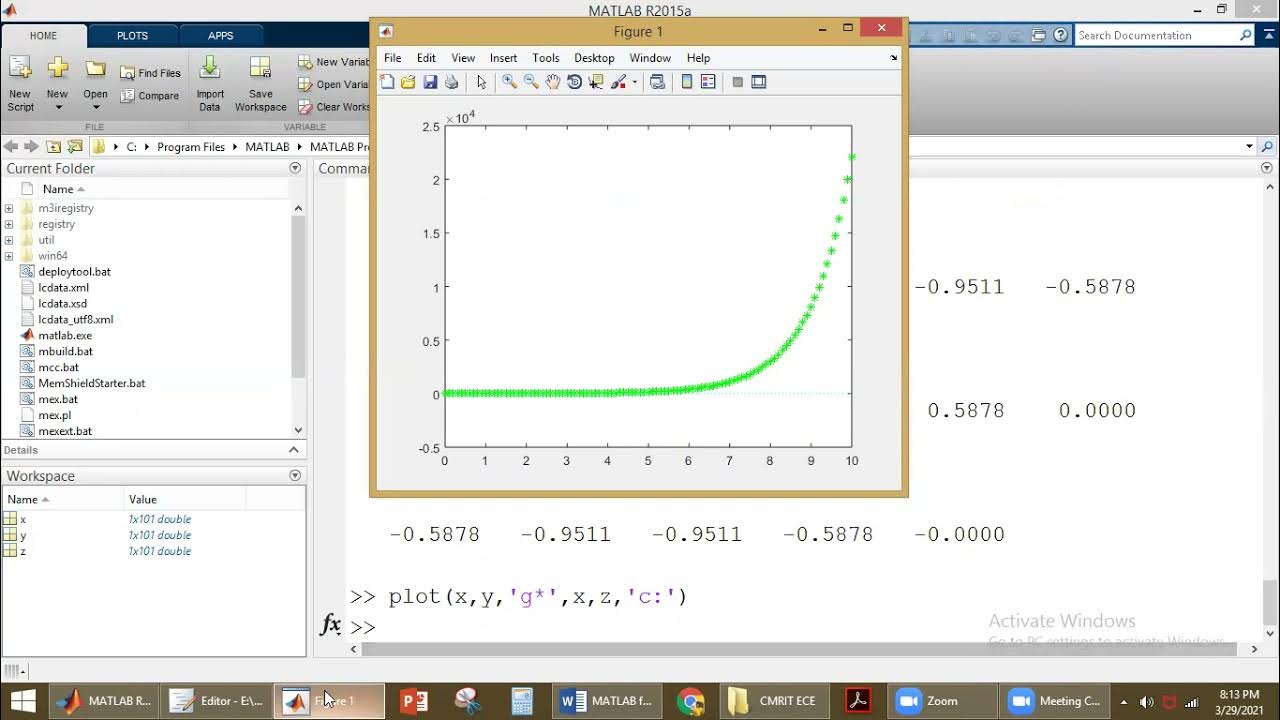Select the Pan hand tool
Image resolution: width=1280 pixels, height=720 pixels.
pos(552,82)
